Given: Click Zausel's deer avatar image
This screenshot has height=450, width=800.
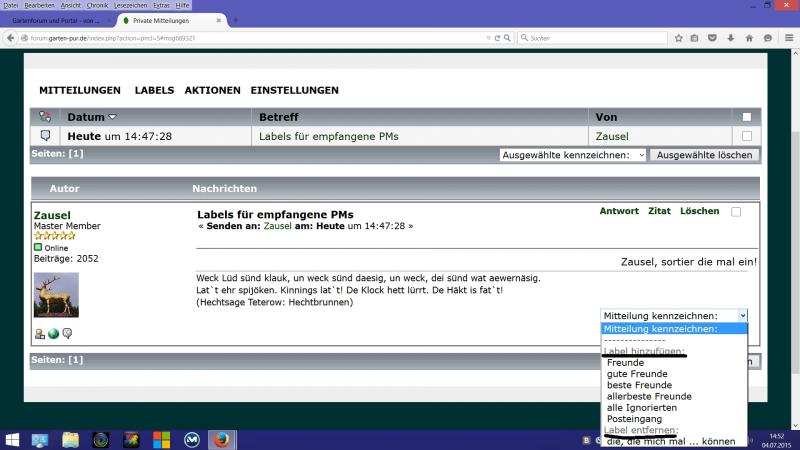Looking at the screenshot, I should coord(56,295).
